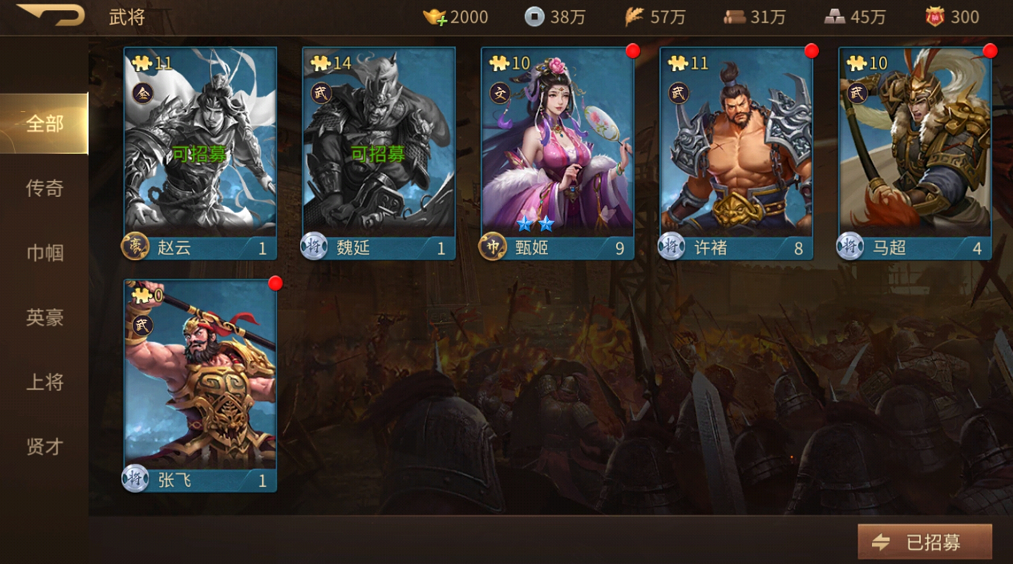Switch to the 英豪 tab
The width and height of the screenshot is (1013, 564).
point(44,317)
